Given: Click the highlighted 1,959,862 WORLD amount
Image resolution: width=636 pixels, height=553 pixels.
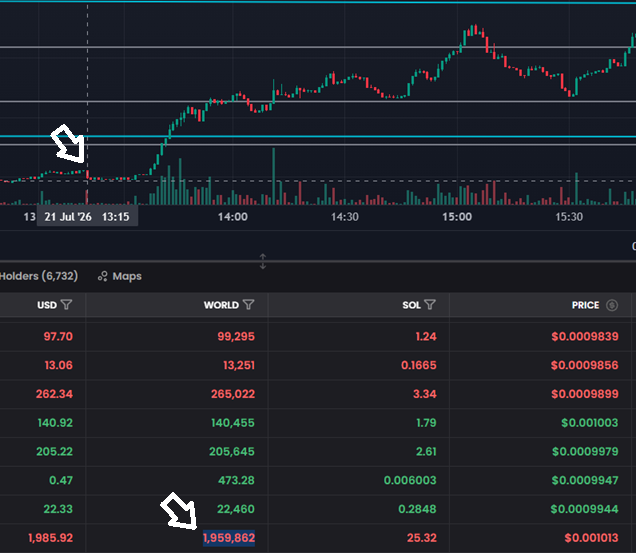Looking at the screenshot, I should pos(229,538).
